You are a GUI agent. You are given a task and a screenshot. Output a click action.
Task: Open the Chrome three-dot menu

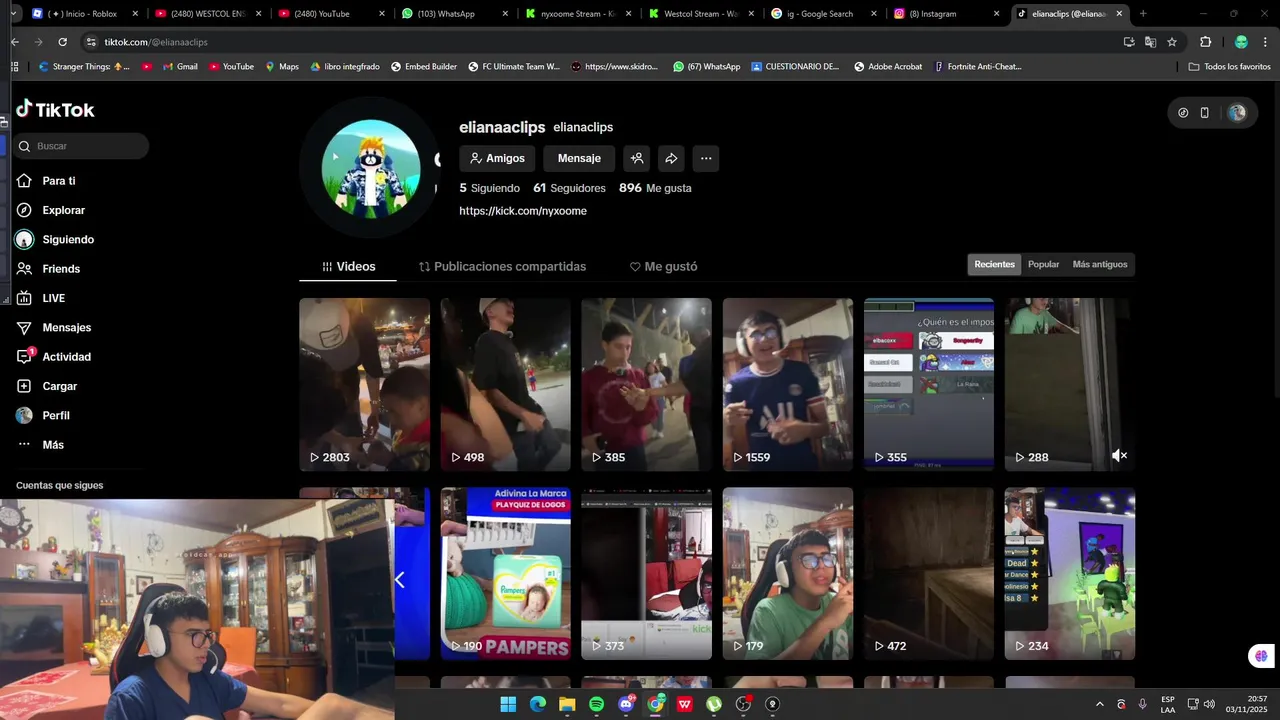click(1267, 42)
